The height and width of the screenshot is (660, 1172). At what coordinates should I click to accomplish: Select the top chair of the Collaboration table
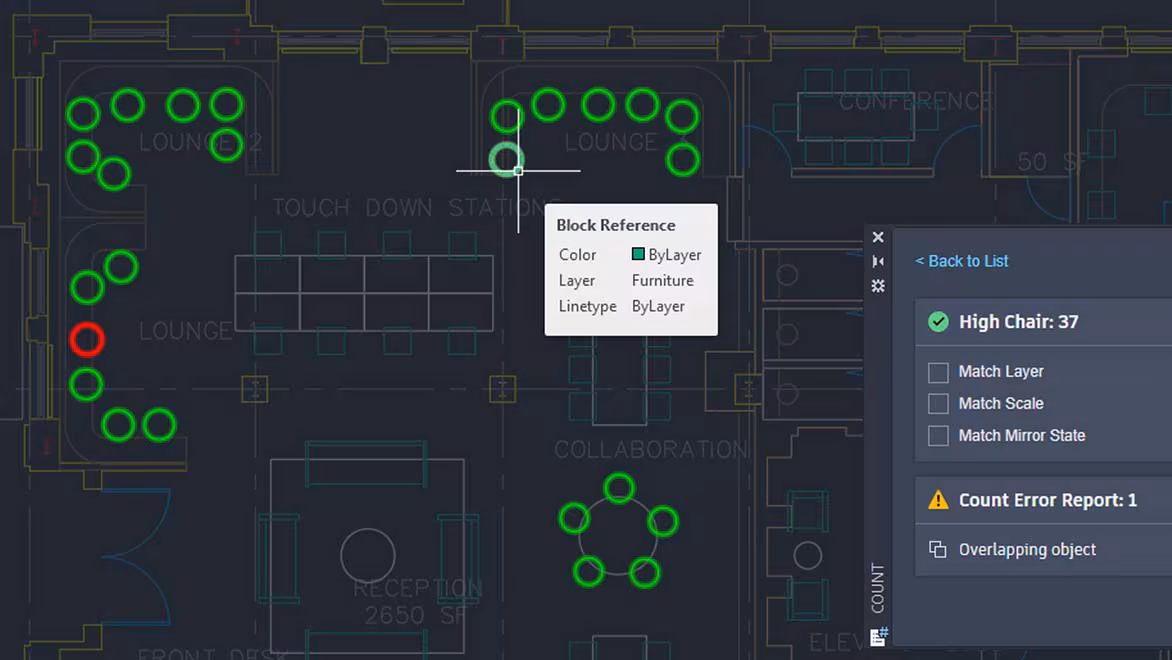point(619,488)
